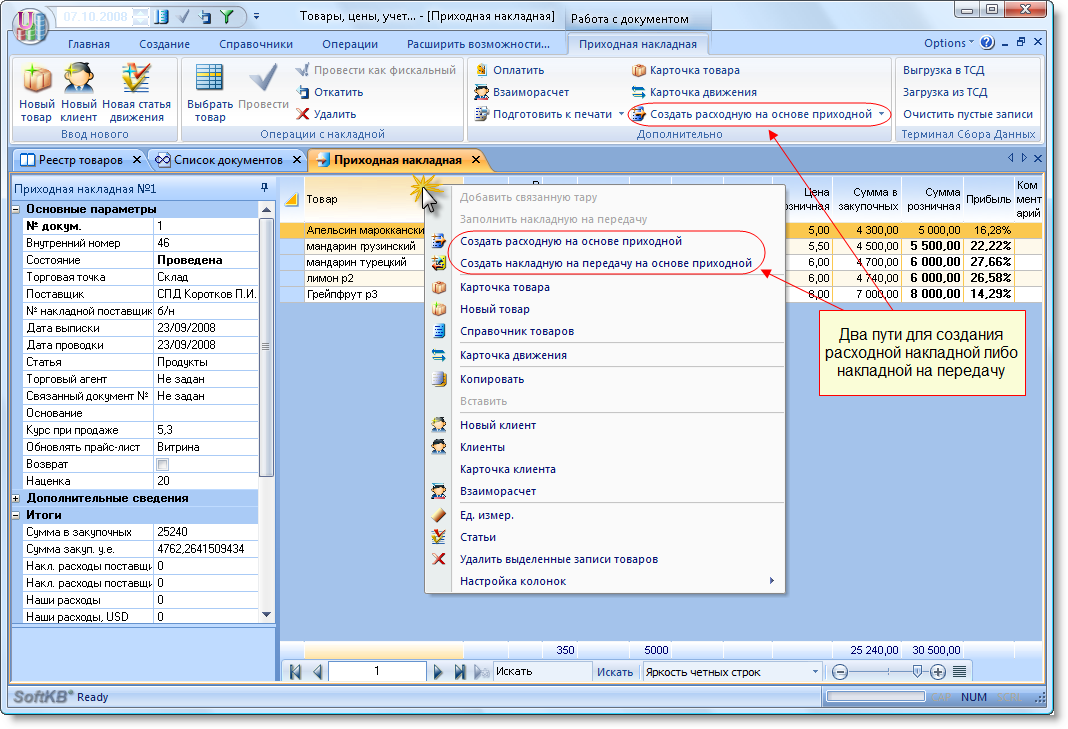Choose Удалить выделенные записи товаров

[559, 559]
